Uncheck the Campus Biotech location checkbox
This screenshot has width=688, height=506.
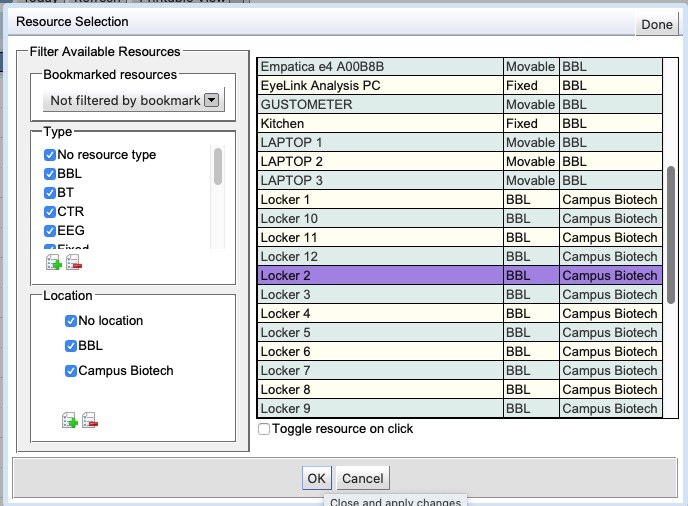point(71,371)
